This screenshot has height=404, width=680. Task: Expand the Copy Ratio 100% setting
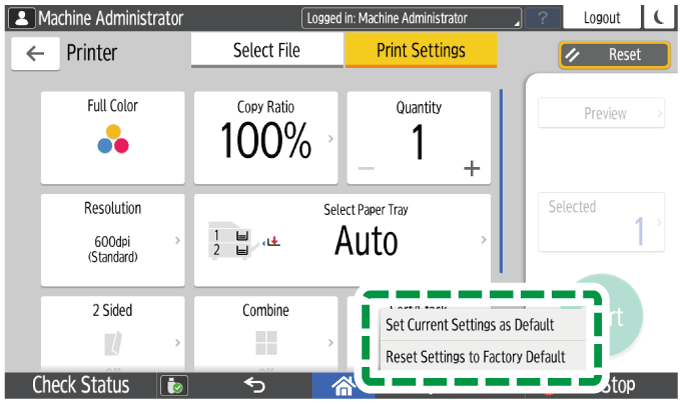[266, 138]
